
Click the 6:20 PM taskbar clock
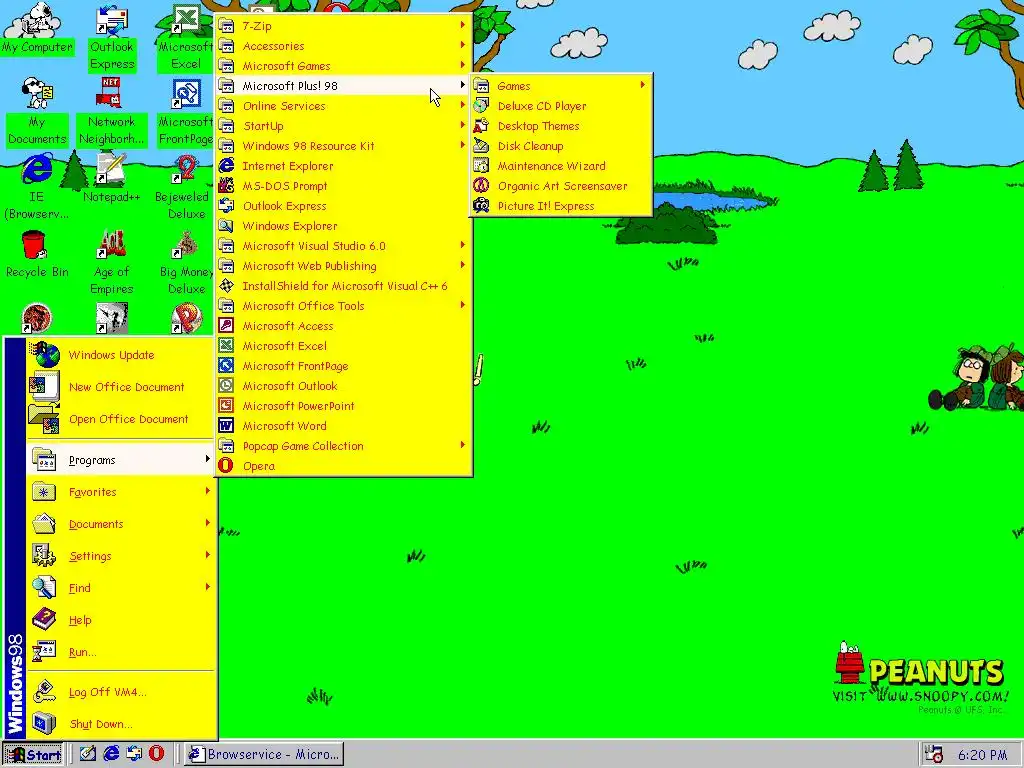coord(982,755)
